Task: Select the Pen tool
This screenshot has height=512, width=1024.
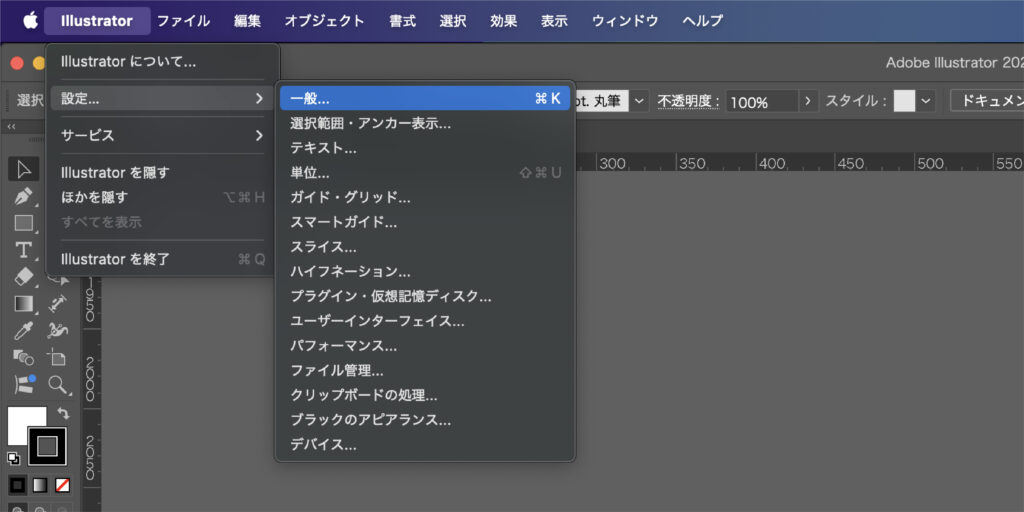Action: [24, 196]
